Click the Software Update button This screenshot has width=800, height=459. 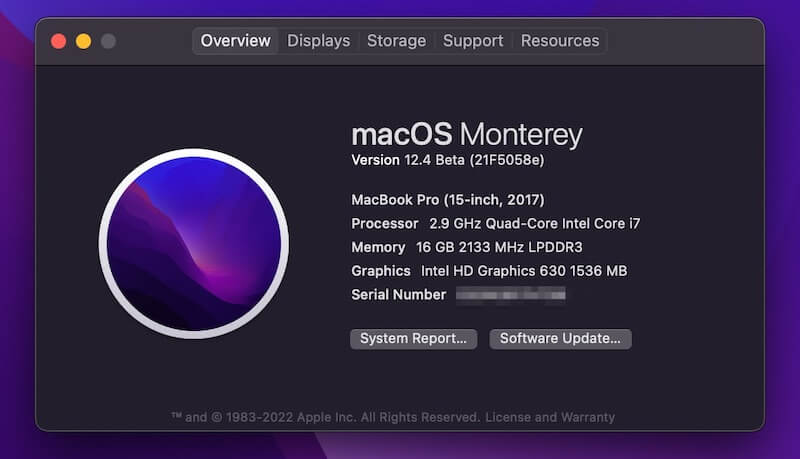pos(560,339)
